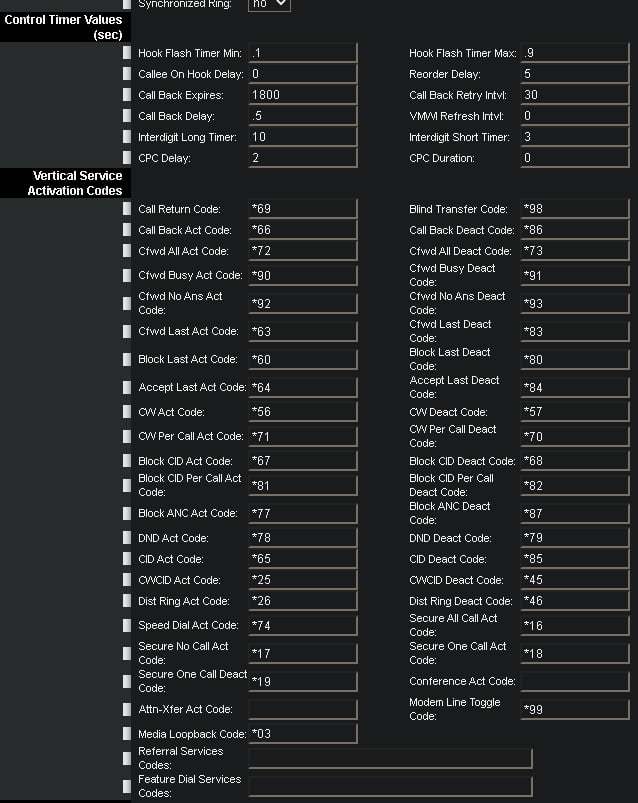Open the Synchronized Ring dropdown

tap(270, 4)
